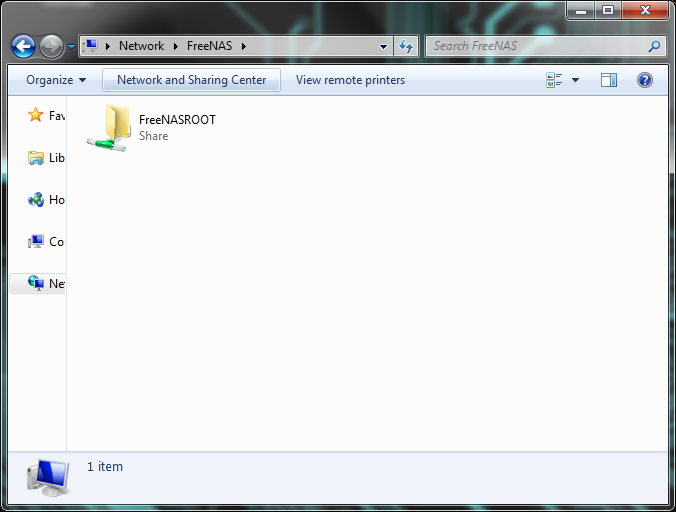Open the address bar history dropdown
676x512 pixels.
click(384, 46)
